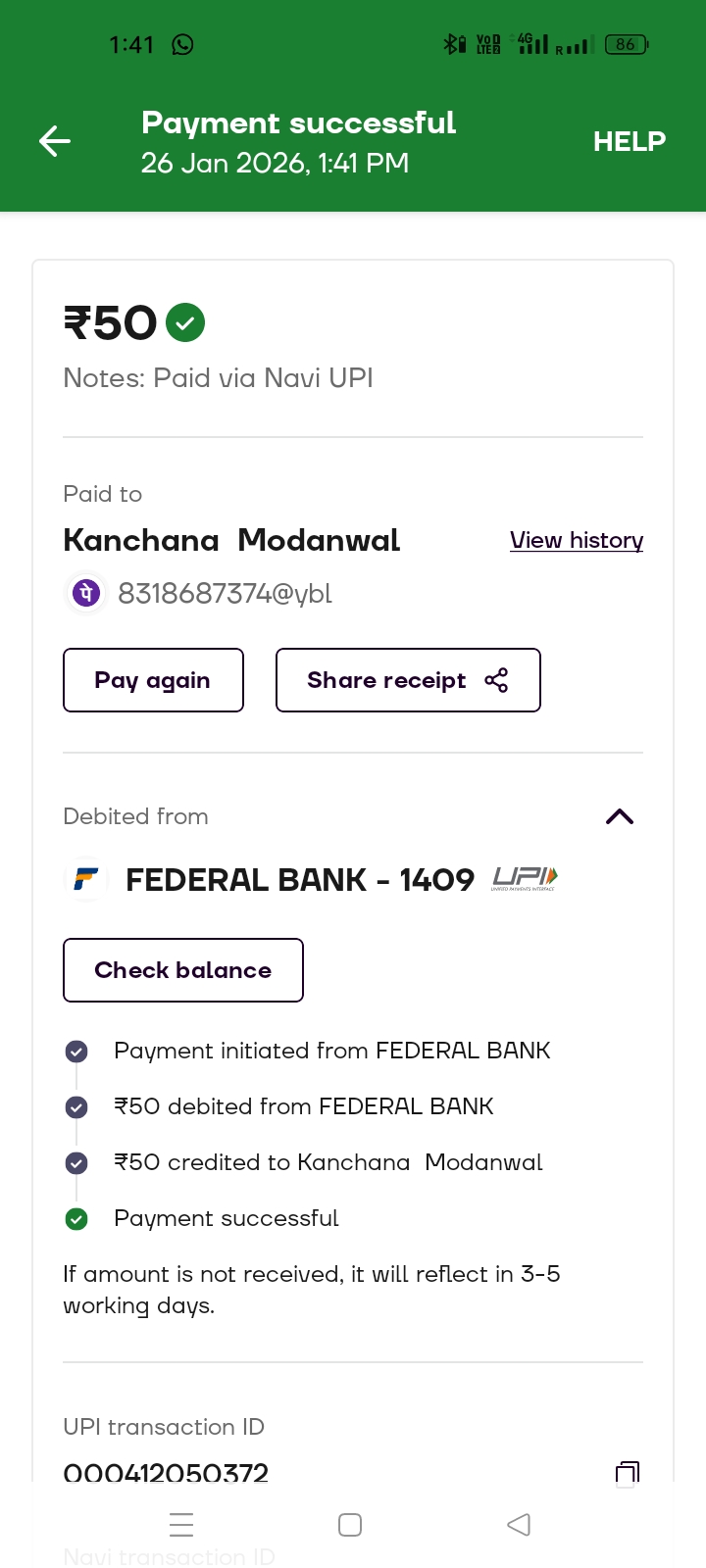Tap the 8318687374@ybl UPI address
Viewport: 706px width, 1568px height.
tap(225, 593)
